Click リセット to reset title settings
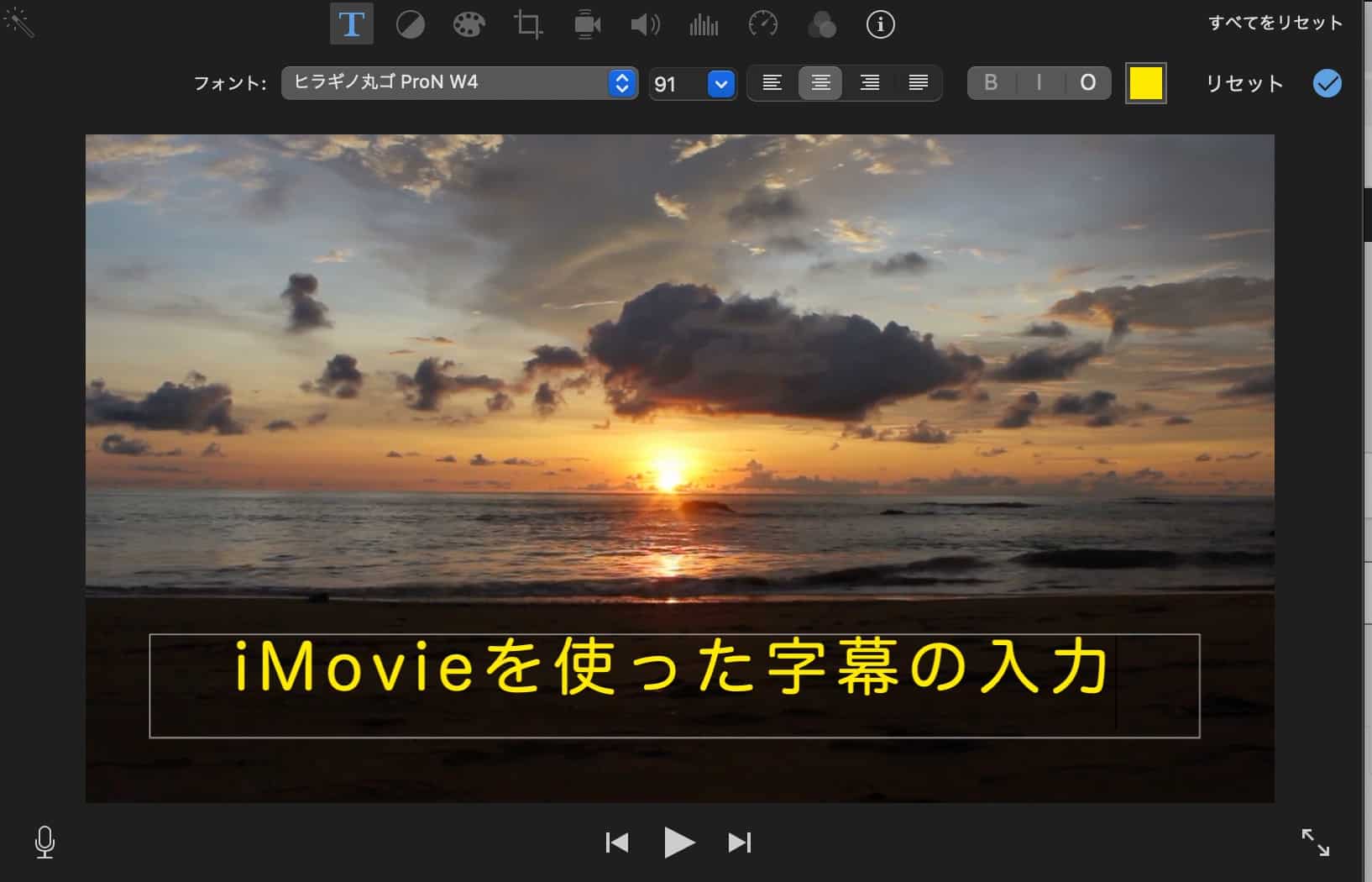This screenshot has height=882, width=1372. [x=1244, y=83]
